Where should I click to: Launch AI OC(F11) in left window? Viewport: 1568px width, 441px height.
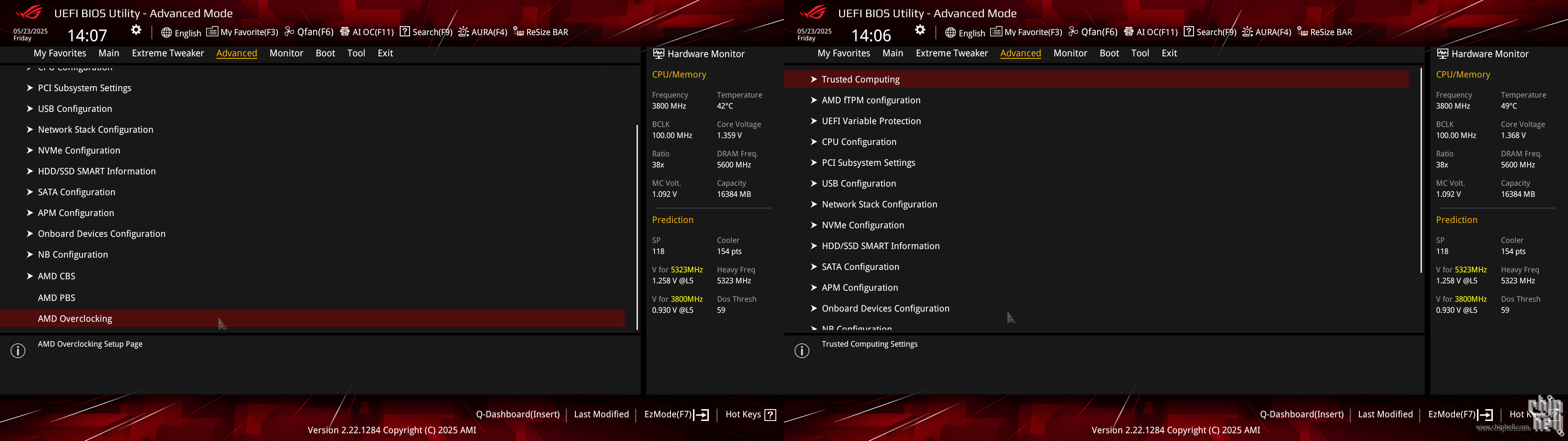click(x=366, y=32)
